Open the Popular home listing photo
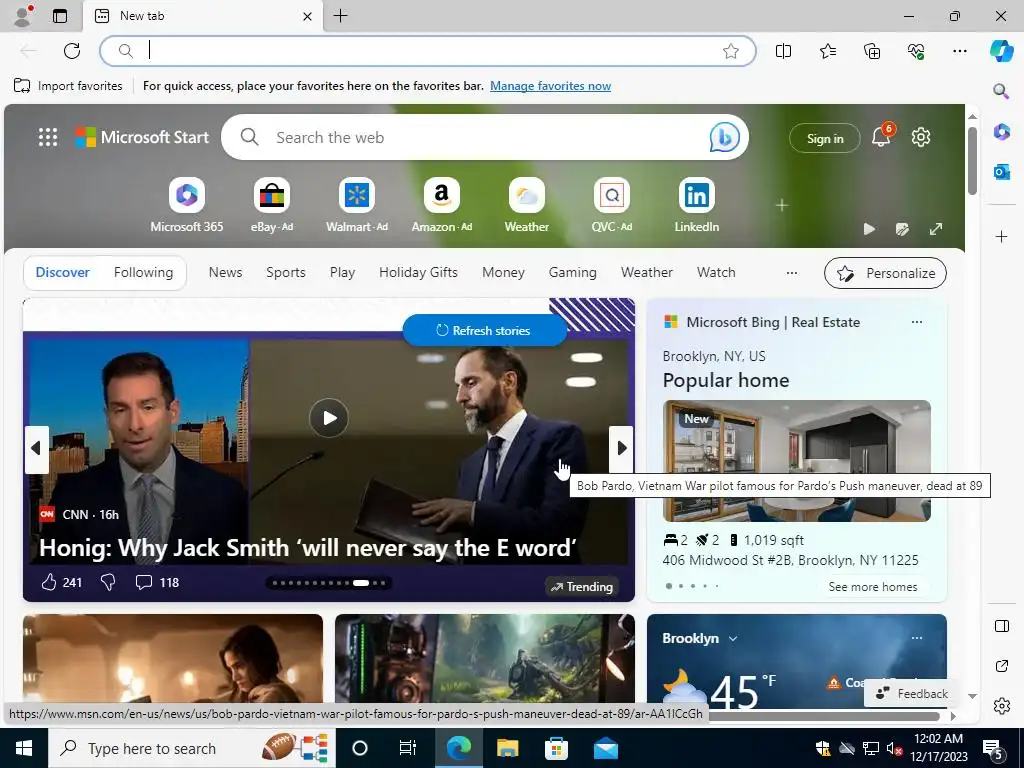This screenshot has width=1024, height=768. coord(796,460)
